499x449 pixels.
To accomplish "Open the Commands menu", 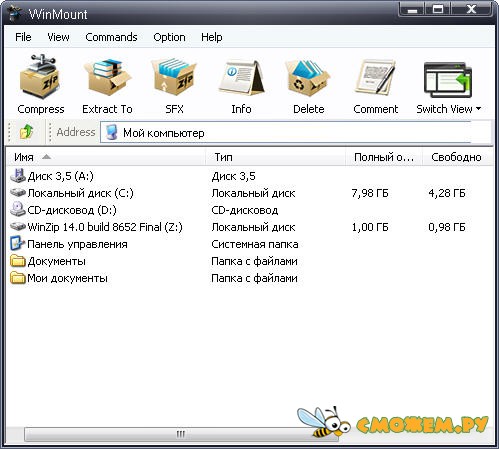I will pyautogui.click(x=111, y=37).
